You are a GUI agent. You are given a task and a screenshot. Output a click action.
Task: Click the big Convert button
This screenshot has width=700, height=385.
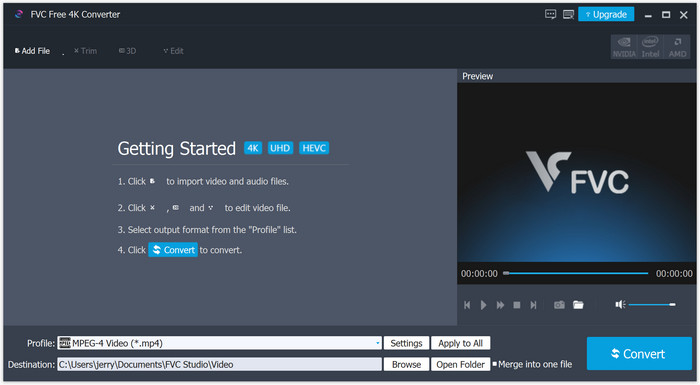point(639,354)
